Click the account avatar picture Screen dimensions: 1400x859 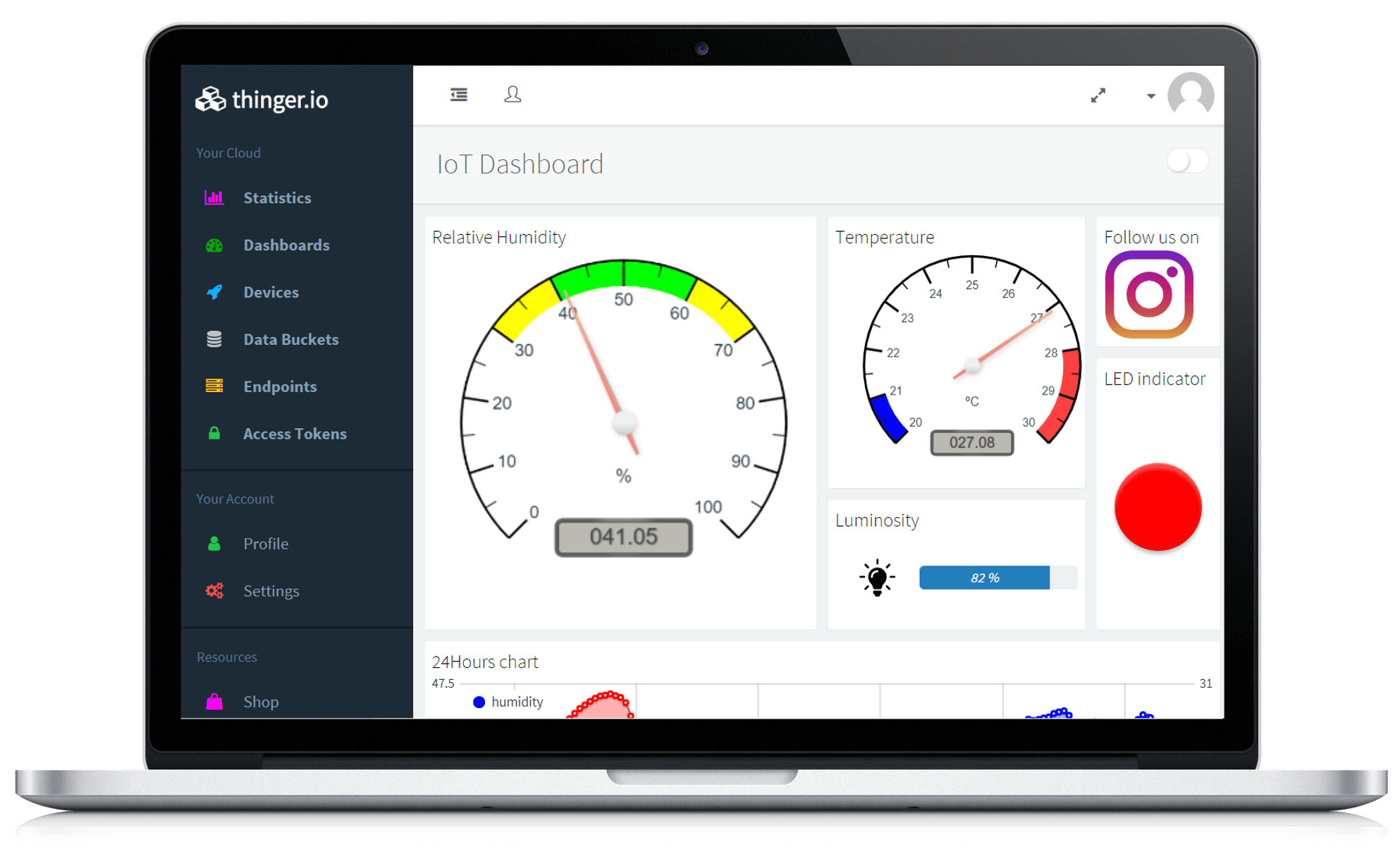[1191, 95]
